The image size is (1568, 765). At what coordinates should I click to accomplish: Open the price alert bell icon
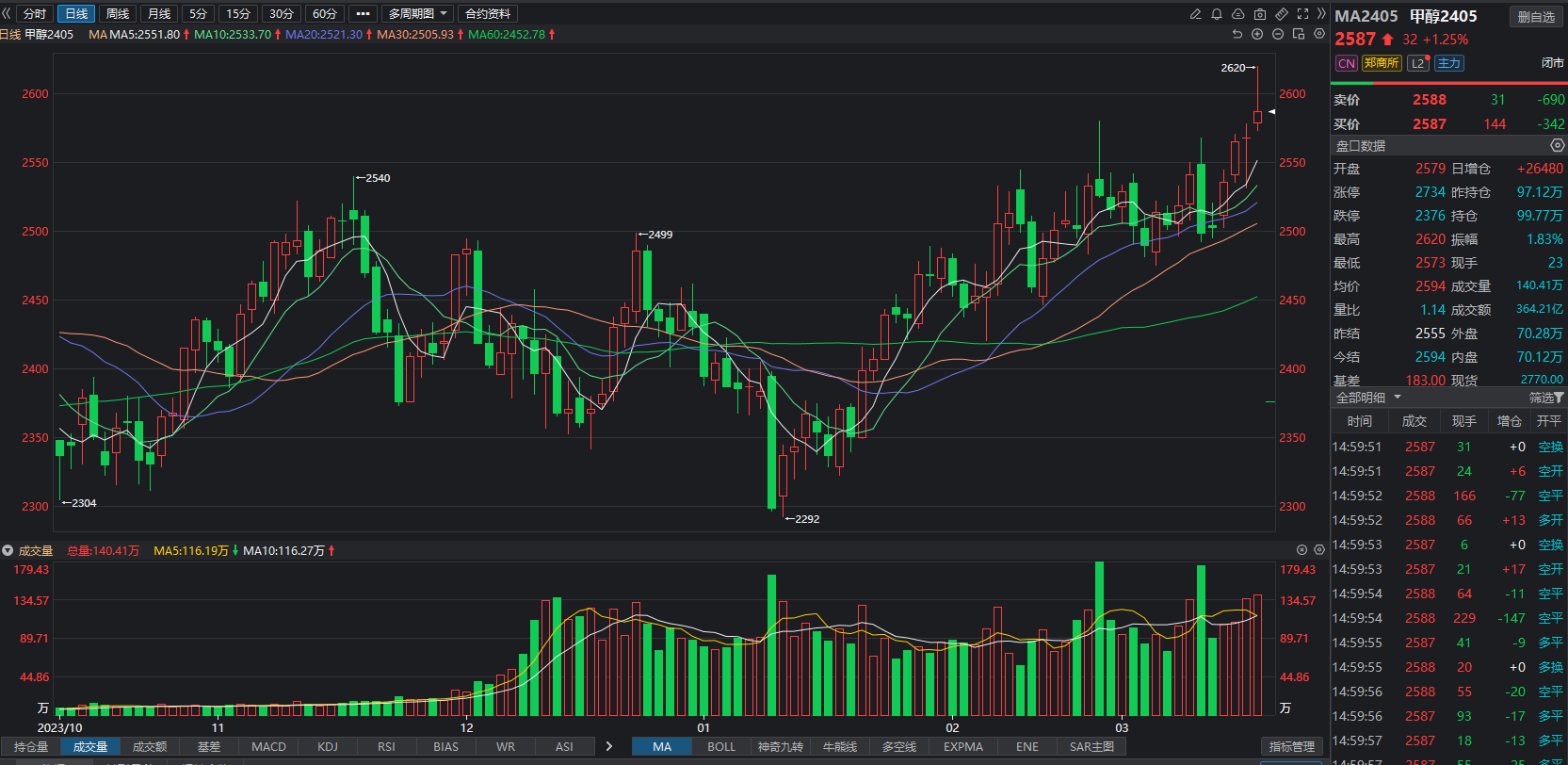coord(1217,14)
